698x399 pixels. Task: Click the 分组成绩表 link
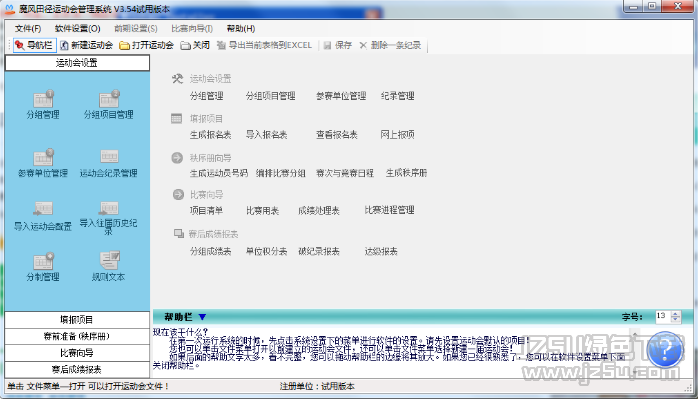211,251
